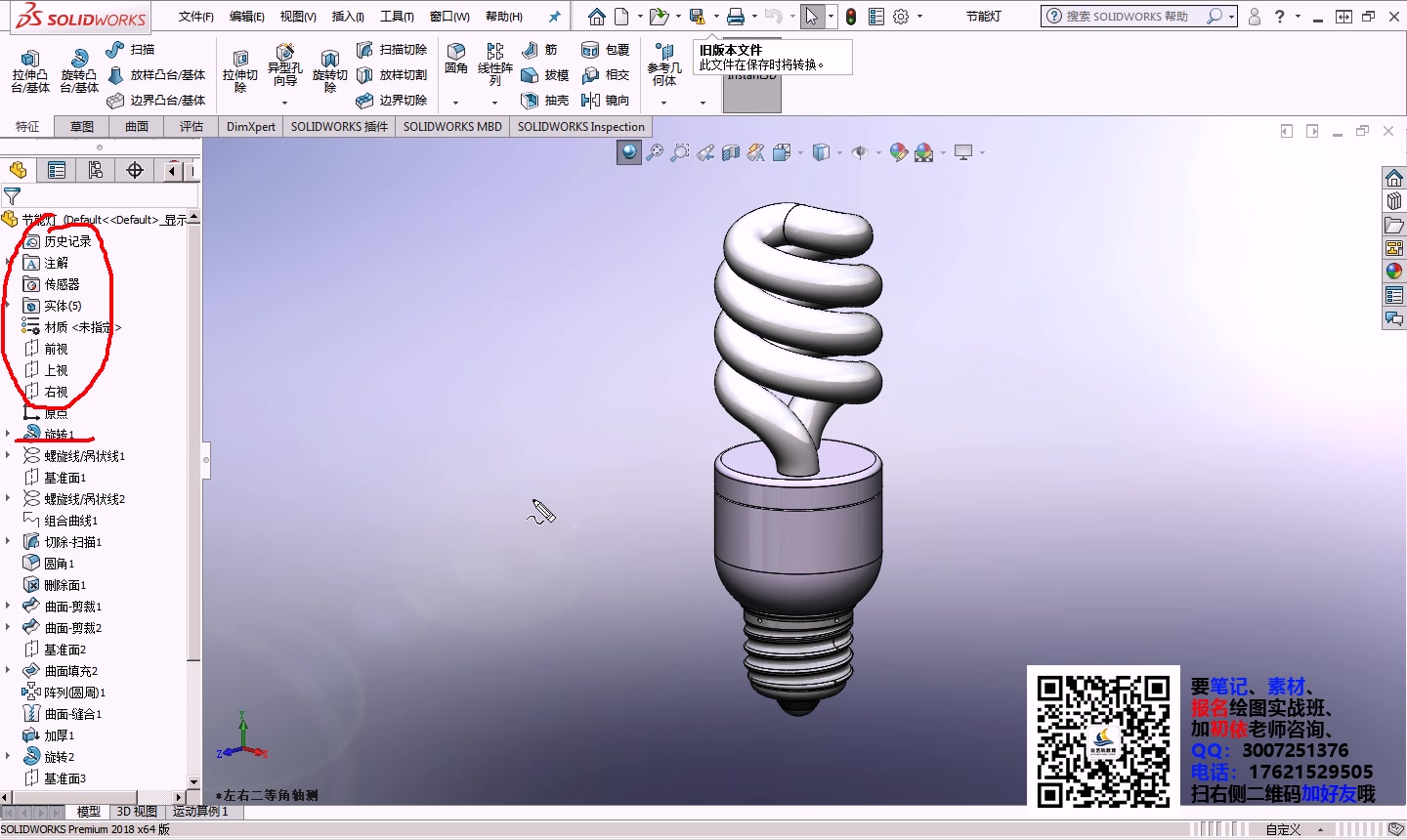Image resolution: width=1407 pixels, height=840 pixels.
Task: Click the Mirror (镜向) tool
Action: pyautogui.click(x=606, y=100)
